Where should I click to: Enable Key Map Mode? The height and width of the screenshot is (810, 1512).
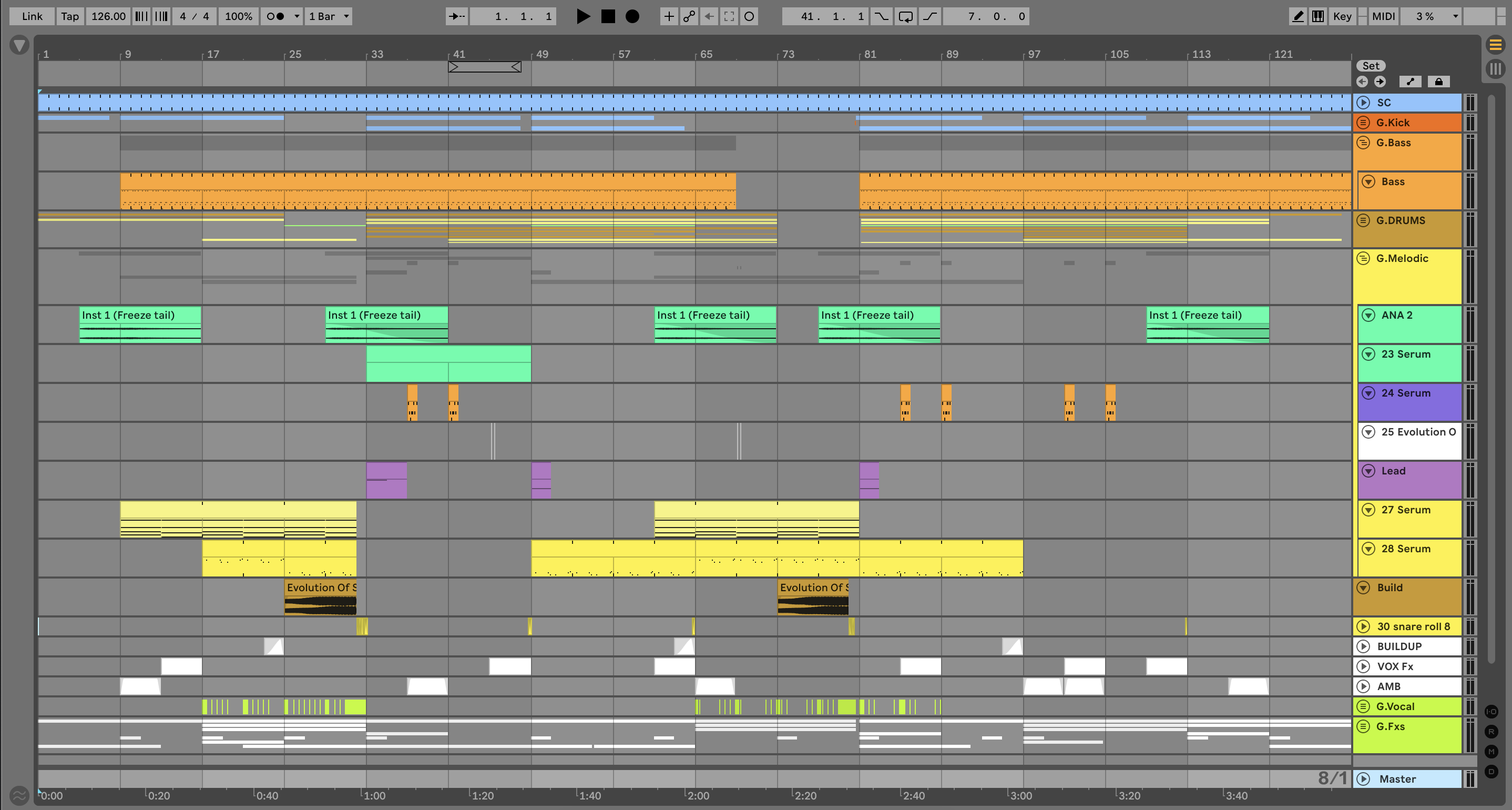(1342, 16)
